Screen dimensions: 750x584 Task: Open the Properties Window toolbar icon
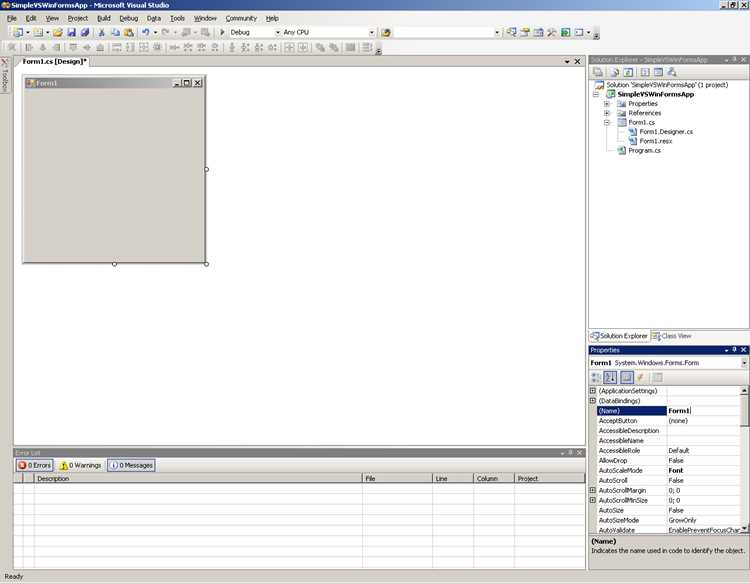click(x=525, y=33)
